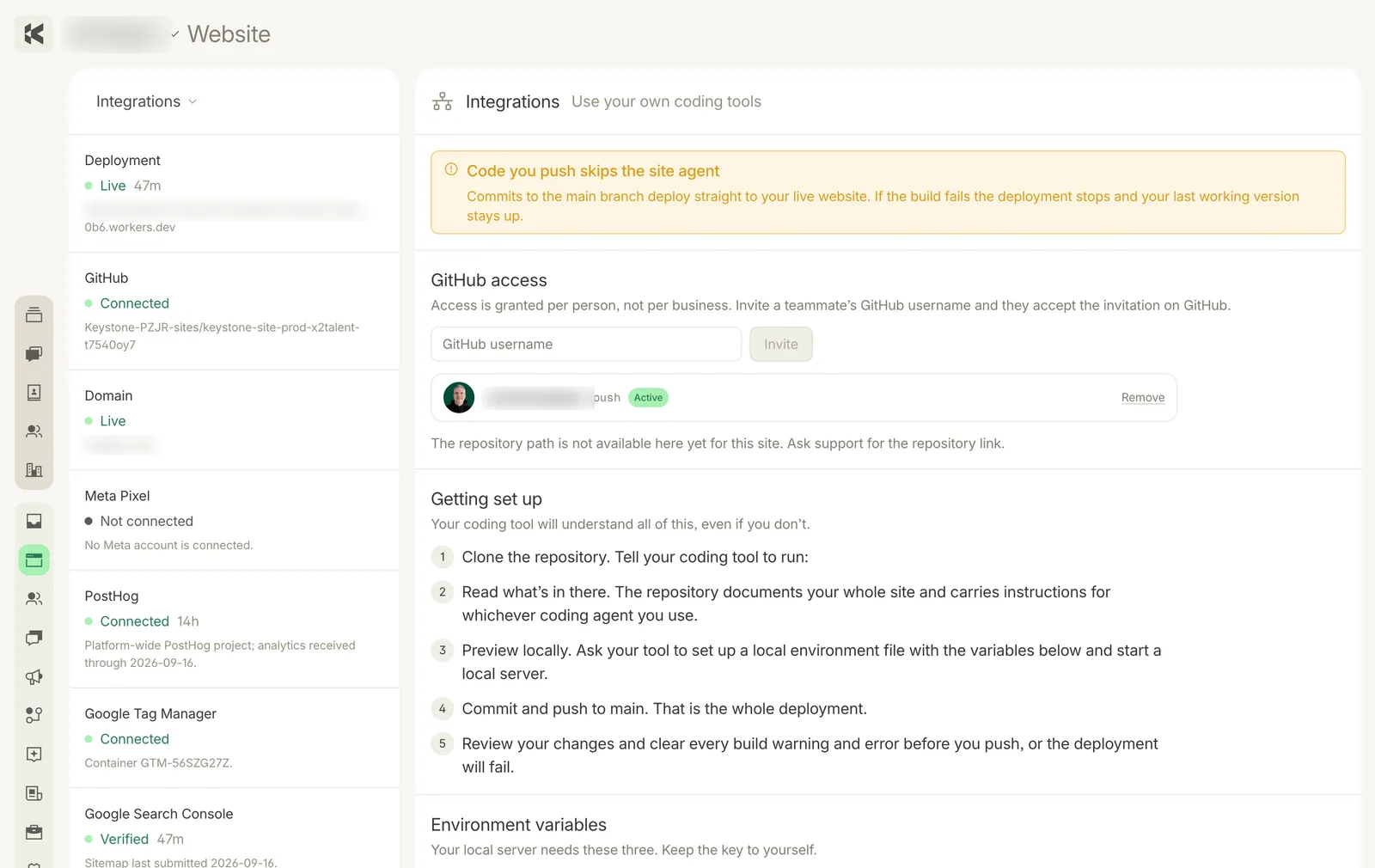
Task: Open the filled chat bubbles sidebar icon
Action: (34, 354)
